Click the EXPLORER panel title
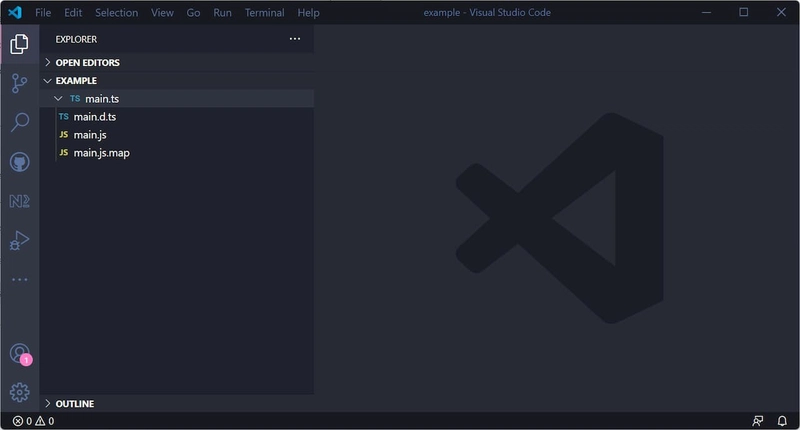 click(76, 39)
